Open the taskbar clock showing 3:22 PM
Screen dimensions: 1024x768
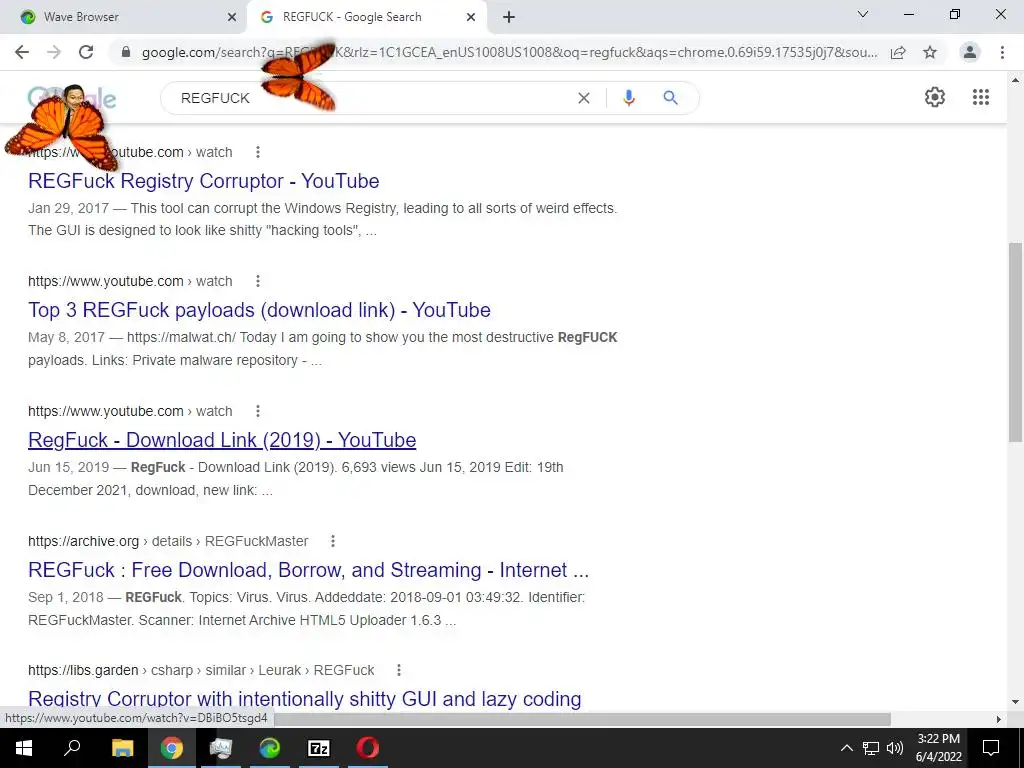(938, 748)
